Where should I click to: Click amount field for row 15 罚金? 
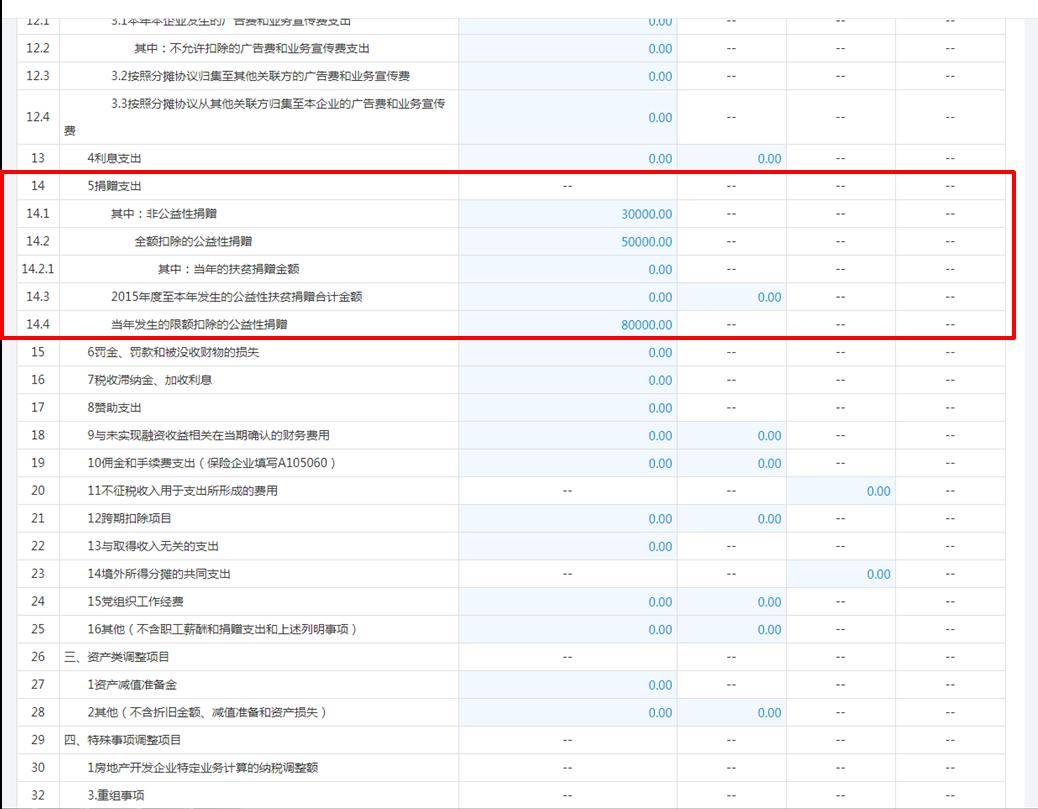(x=568, y=352)
